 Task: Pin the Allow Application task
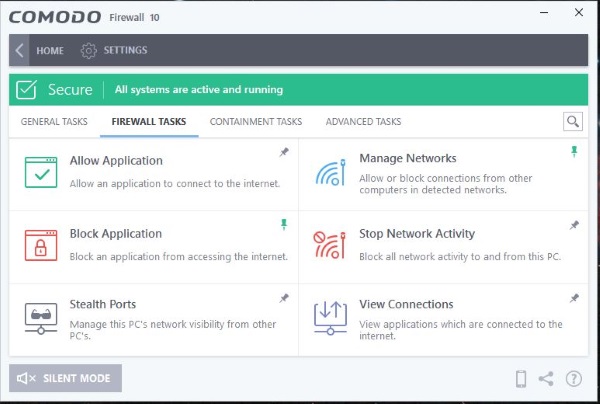pos(284,152)
